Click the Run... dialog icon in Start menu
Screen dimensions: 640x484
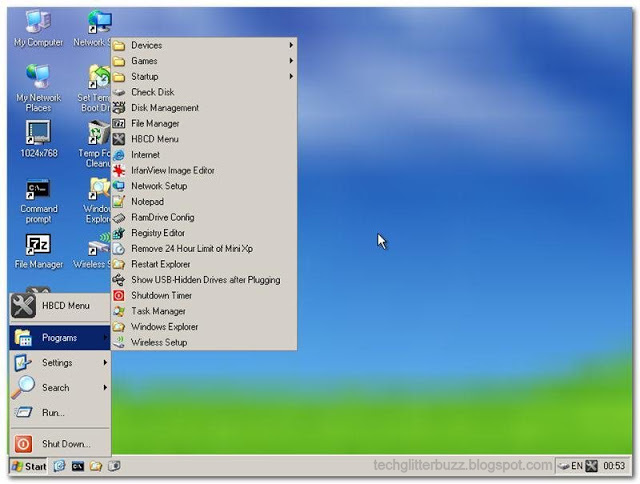point(23,412)
